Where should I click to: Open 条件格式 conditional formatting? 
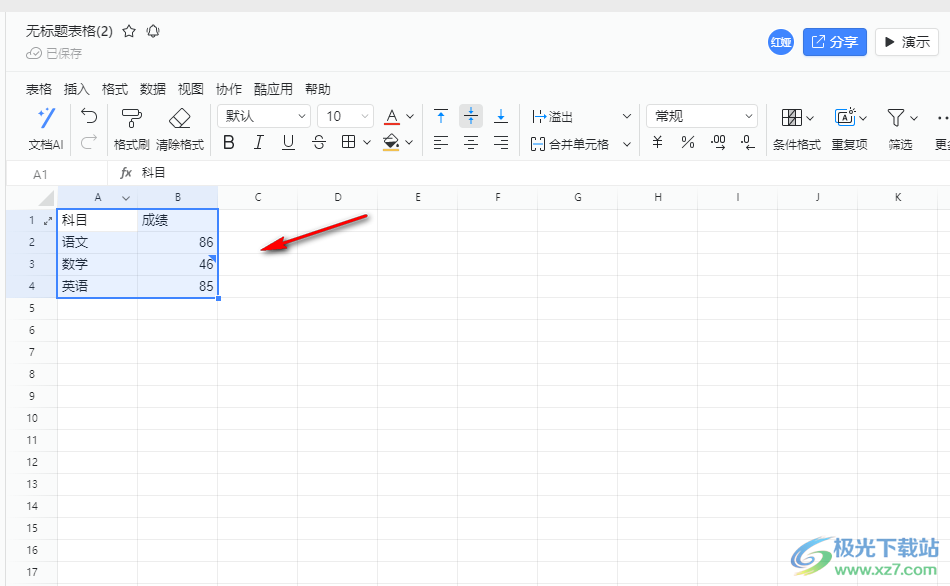click(796, 128)
